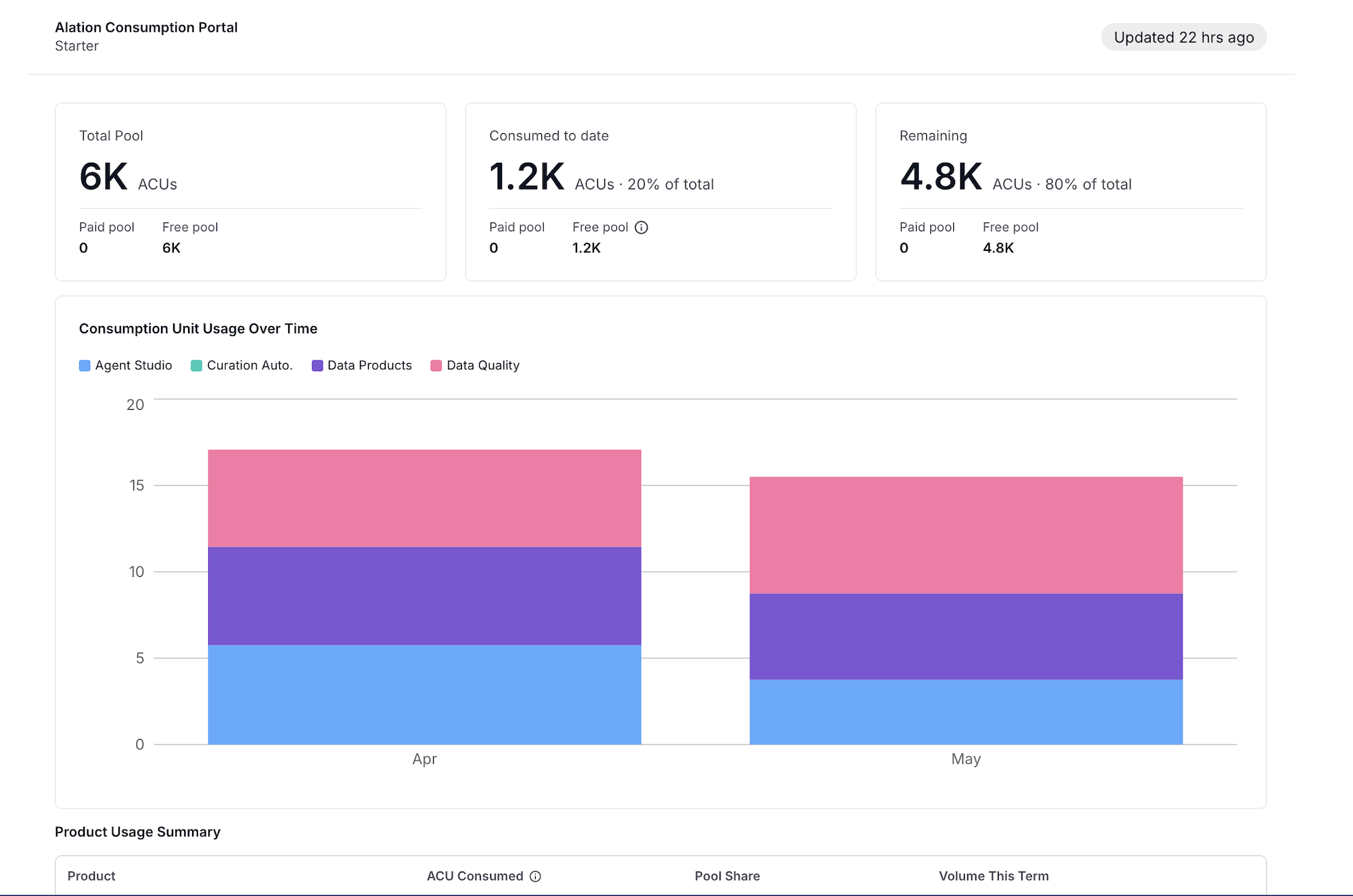This screenshot has width=1353, height=896.
Task: Click the Pool Share column header
Action: 727,876
